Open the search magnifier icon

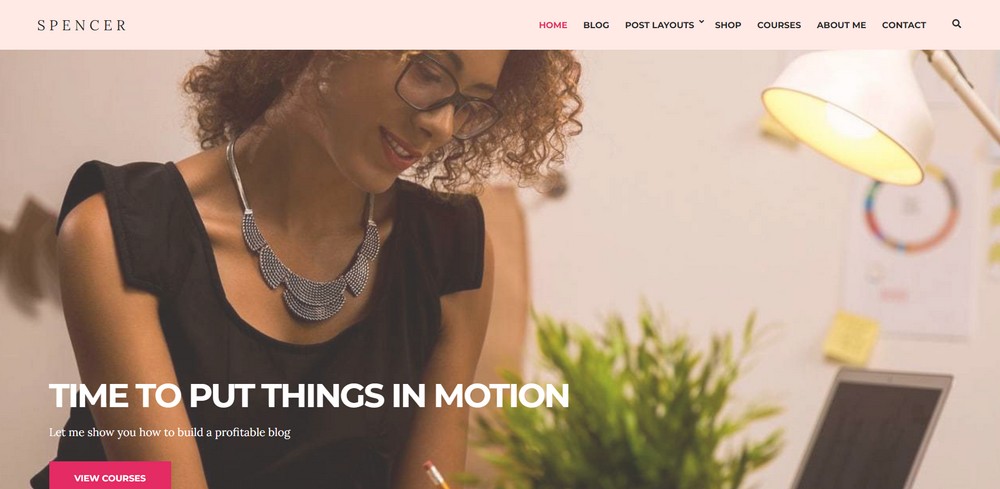(956, 24)
